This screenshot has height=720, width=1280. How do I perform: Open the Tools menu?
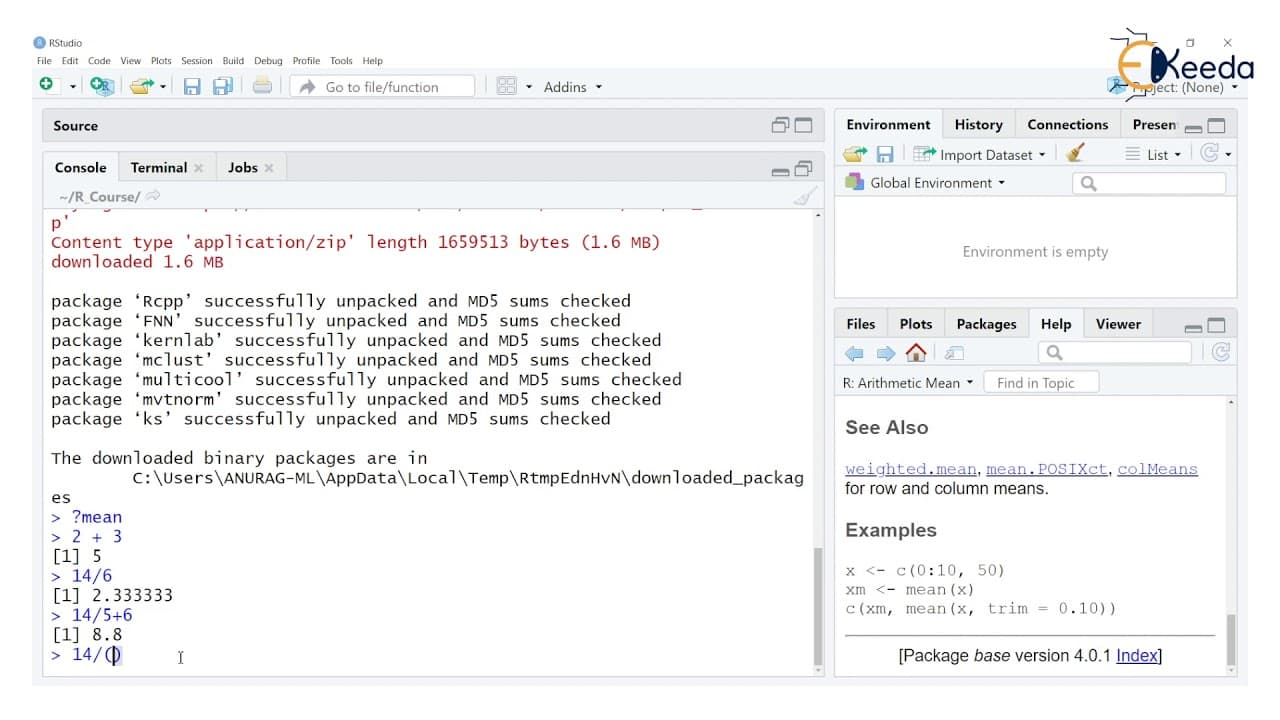[341, 61]
